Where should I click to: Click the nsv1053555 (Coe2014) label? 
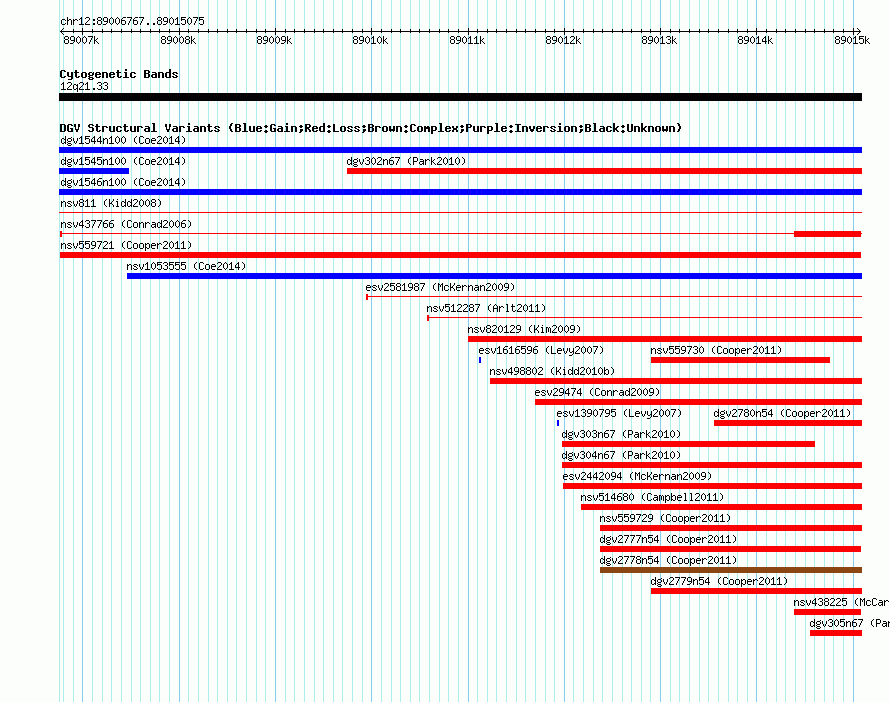[x=186, y=266]
